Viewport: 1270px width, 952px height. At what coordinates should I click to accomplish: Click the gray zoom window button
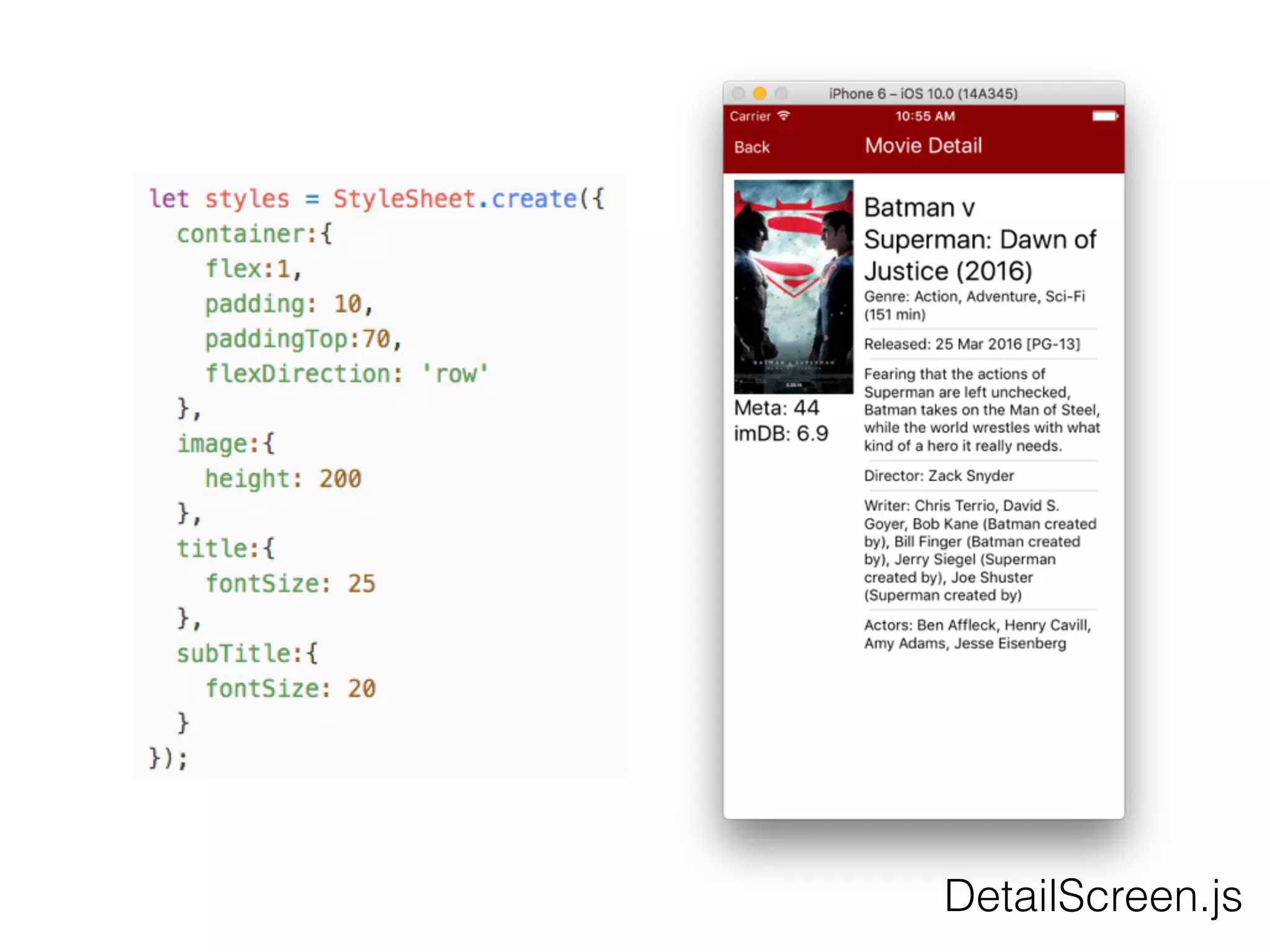click(781, 94)
